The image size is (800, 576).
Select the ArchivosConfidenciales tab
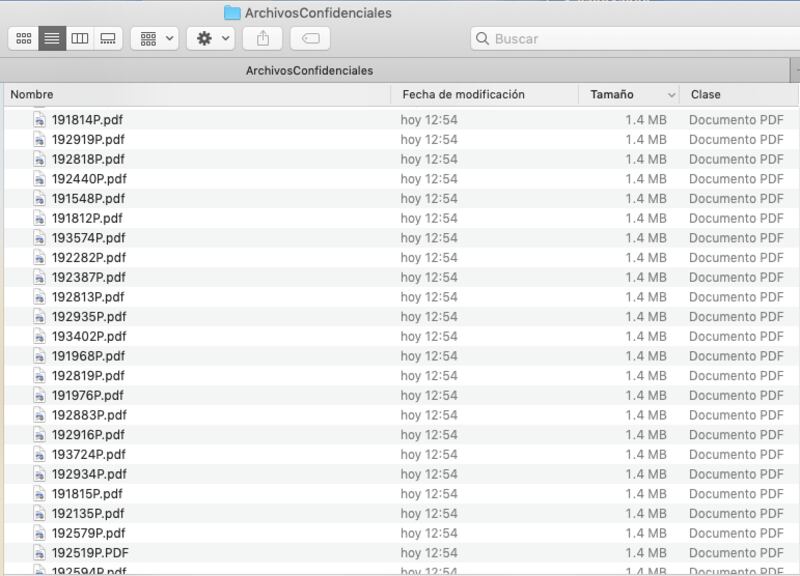pos(309,71)
